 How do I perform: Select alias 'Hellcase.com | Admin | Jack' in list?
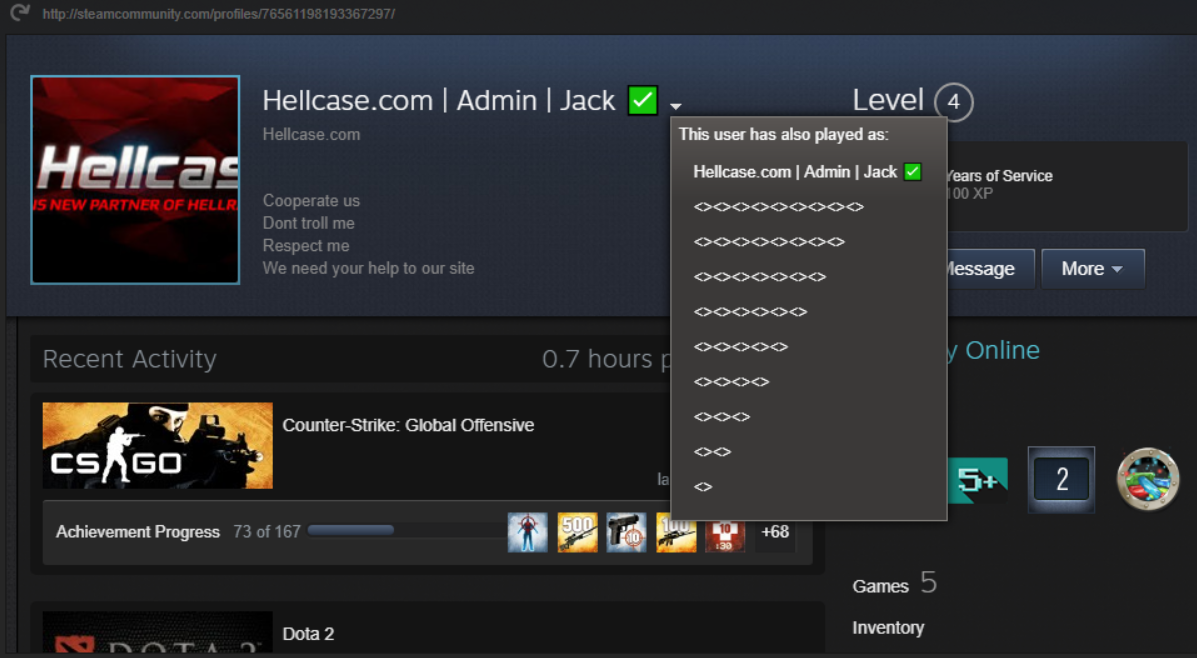807,172
